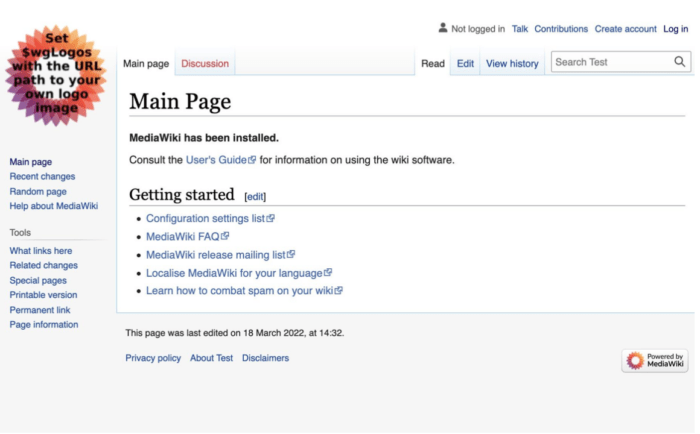Click the user silhouette icon
The height and width of the screenshot is (434, 700).
point(442,28)
